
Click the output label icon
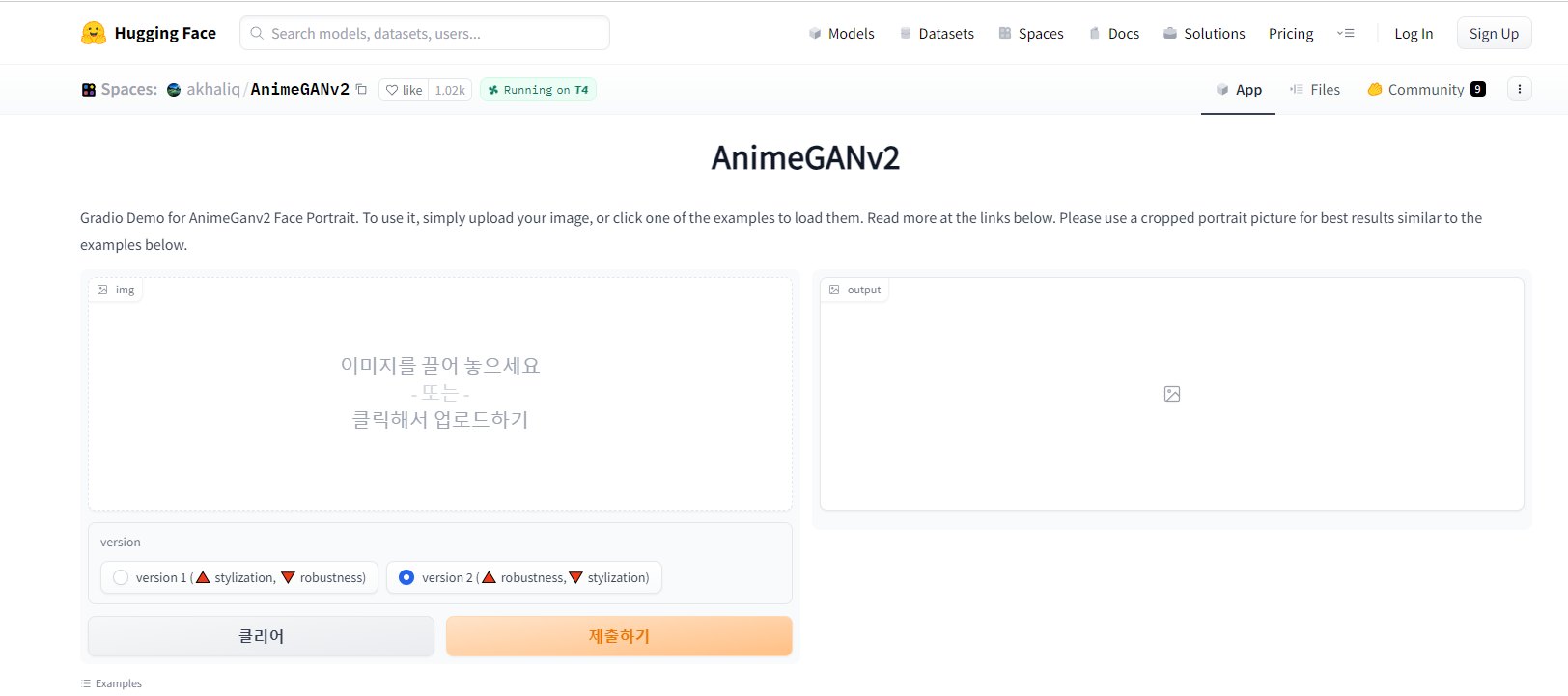tap(834, 290)
